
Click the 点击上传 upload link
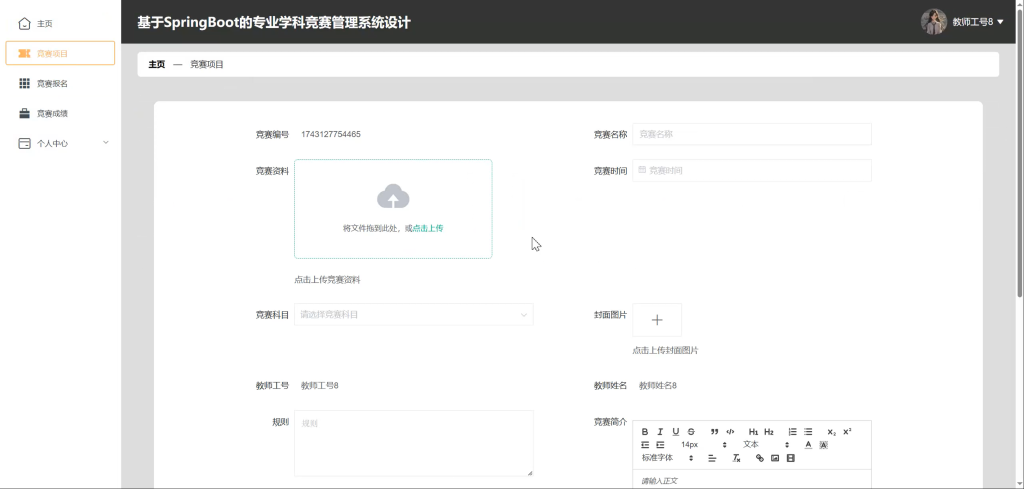click(x=428, y=229)
